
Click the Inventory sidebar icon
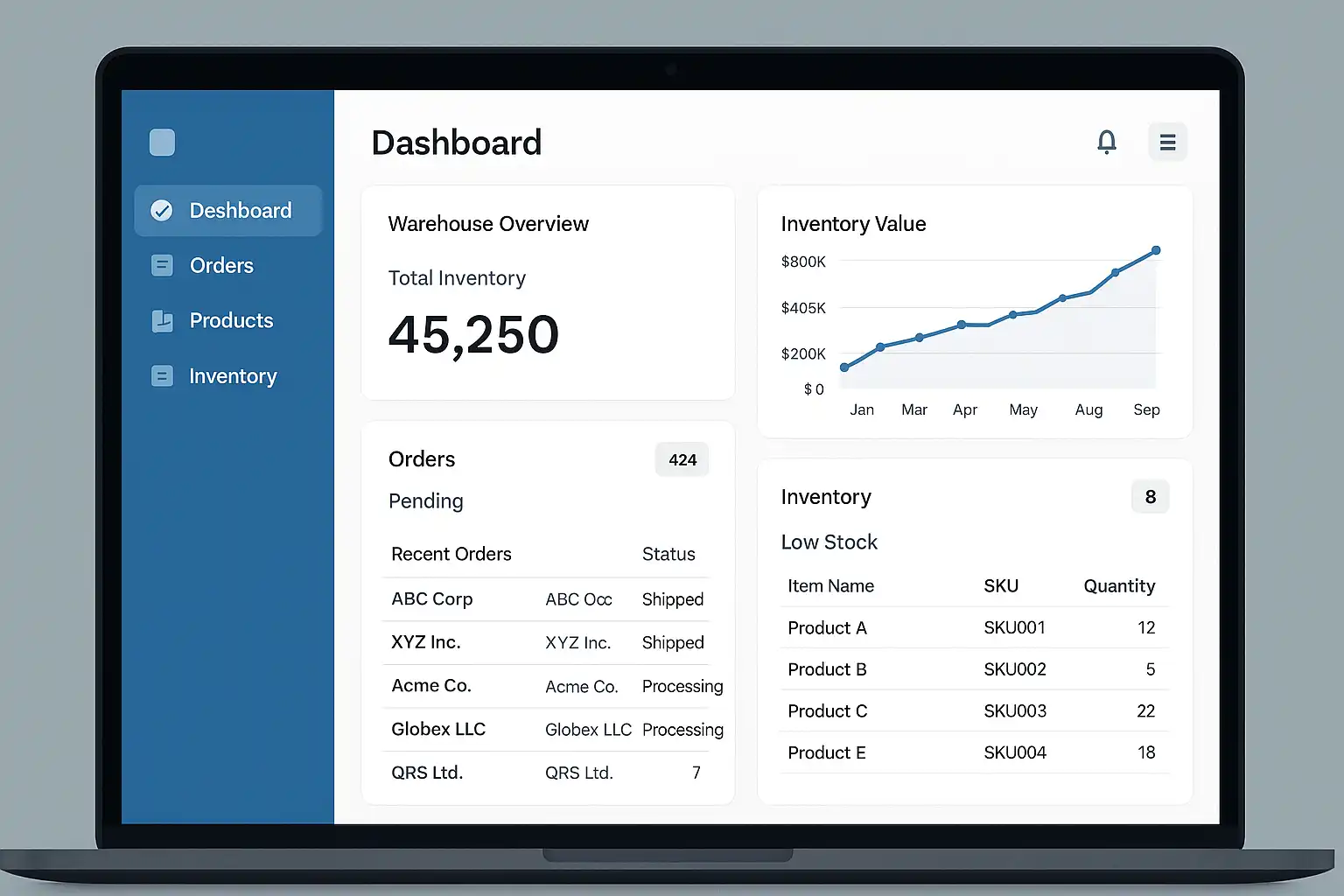162,376
